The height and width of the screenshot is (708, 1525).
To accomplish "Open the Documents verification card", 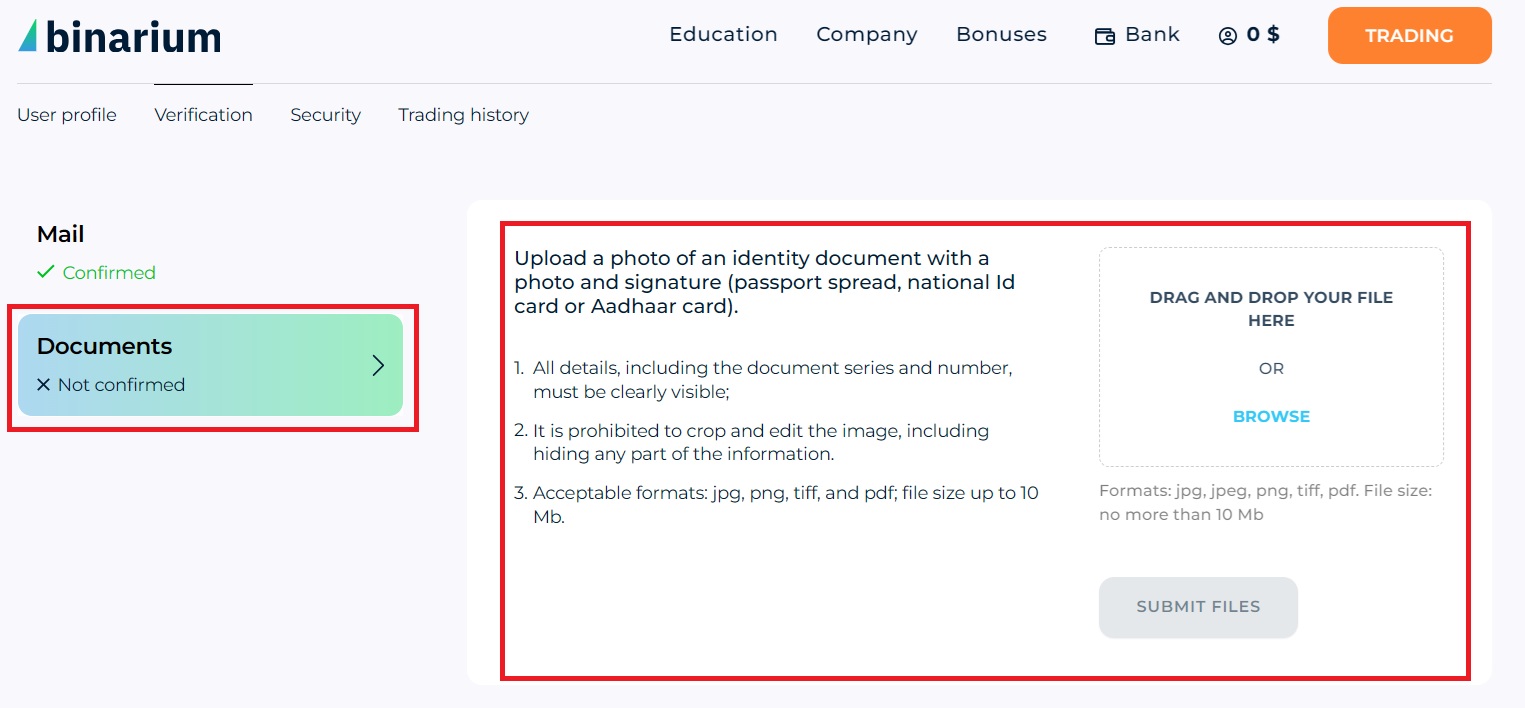I will pos(210,364).
